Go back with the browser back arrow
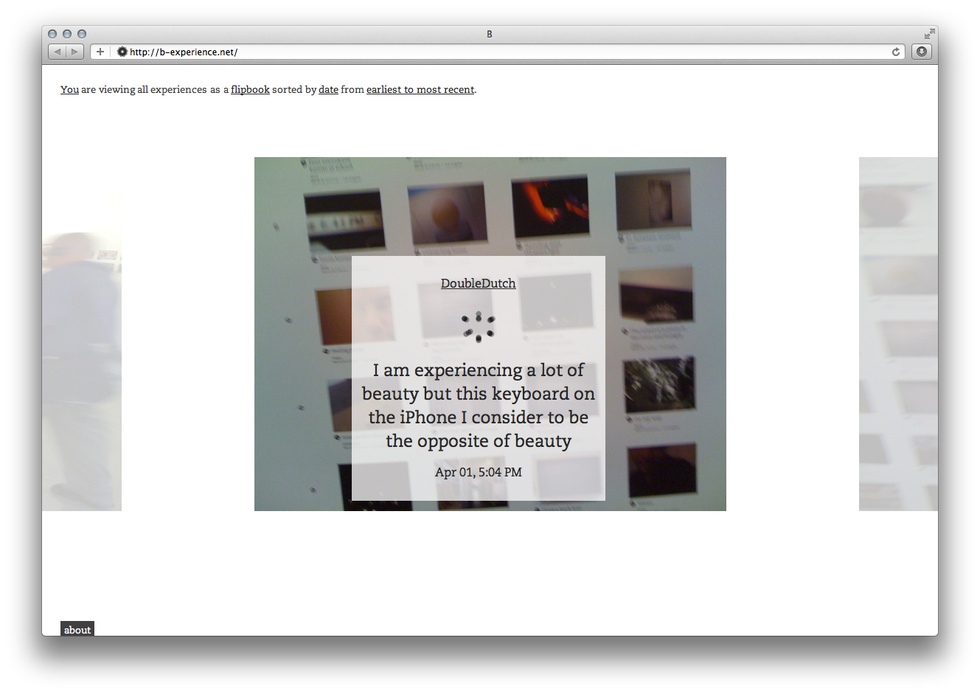980x694 pixels. tap(58, 52)
